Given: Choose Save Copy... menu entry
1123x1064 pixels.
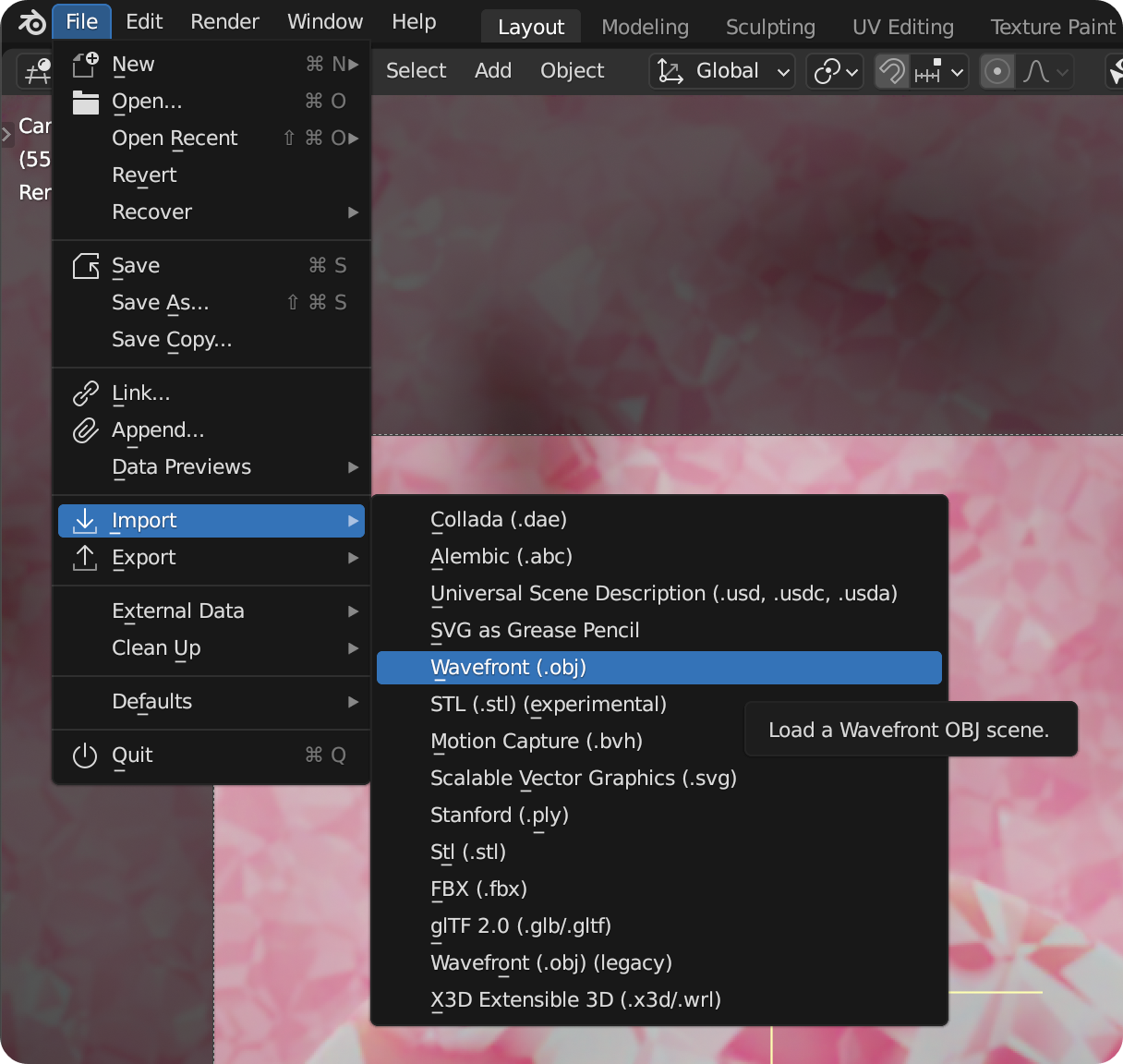Looking at the screenshot, I should click(211, 340).
